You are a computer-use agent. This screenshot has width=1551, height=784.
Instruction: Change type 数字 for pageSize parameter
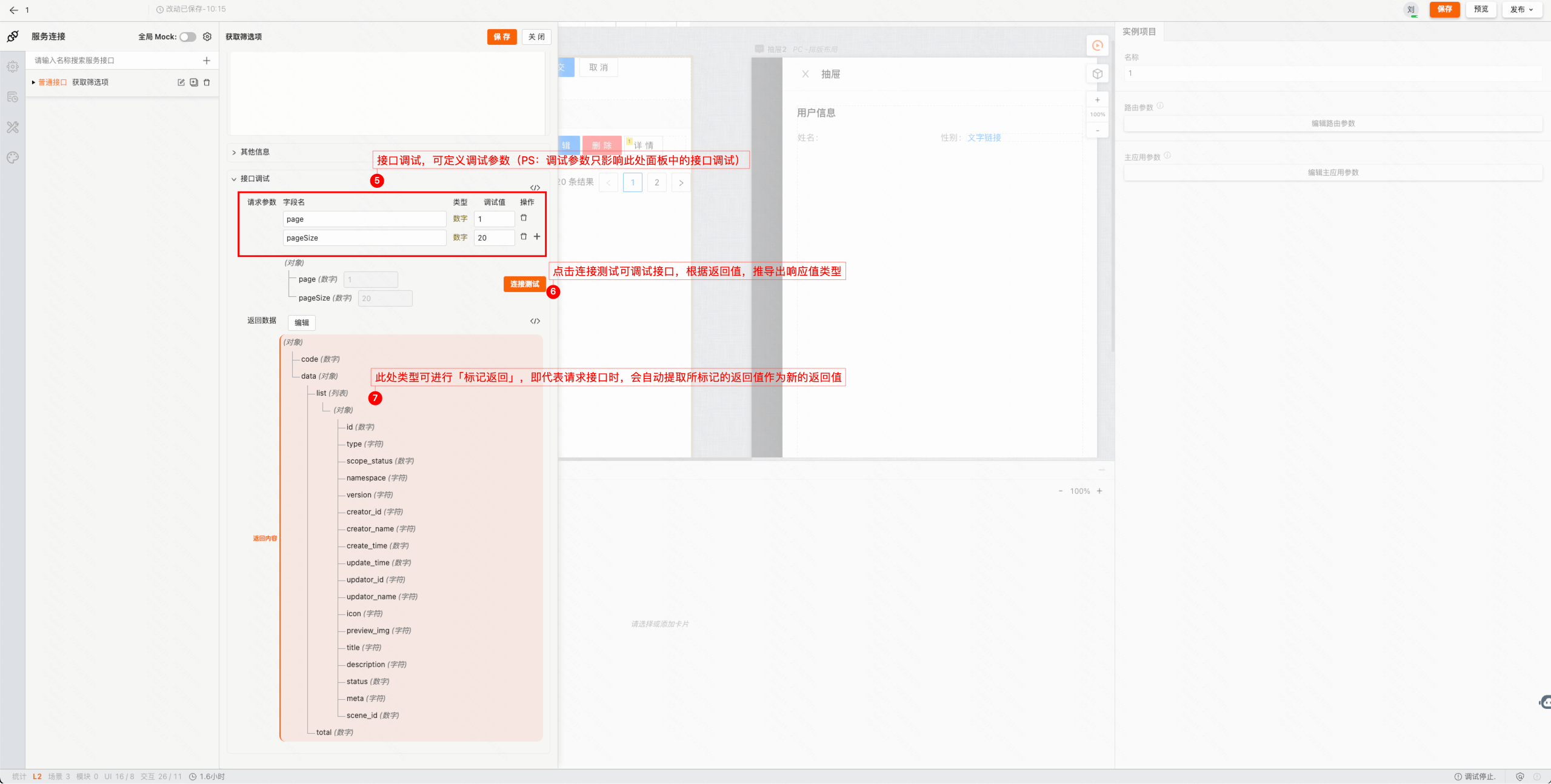point(460,238)
